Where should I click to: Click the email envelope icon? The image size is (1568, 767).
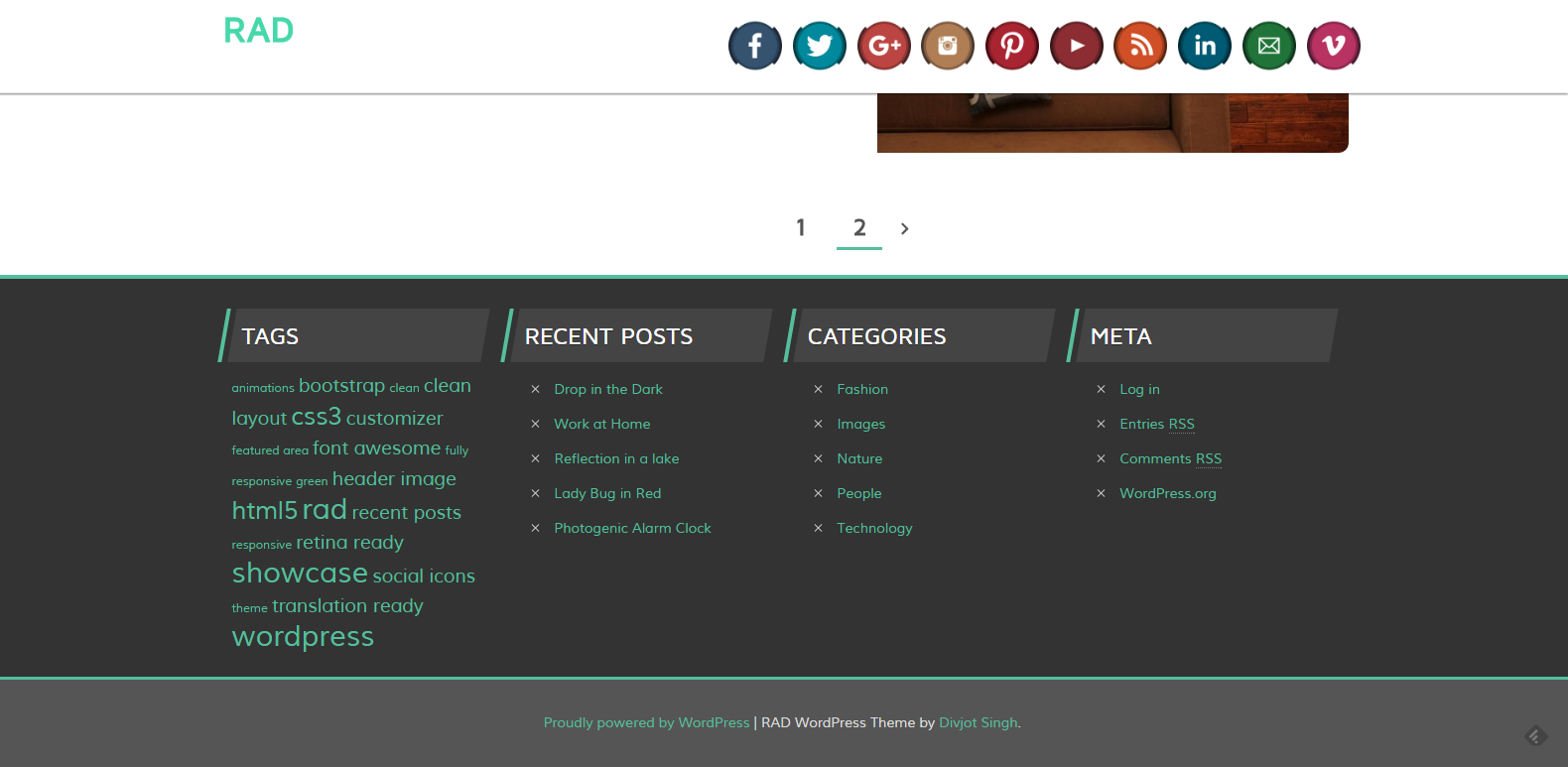click(x=1268, y=46)
